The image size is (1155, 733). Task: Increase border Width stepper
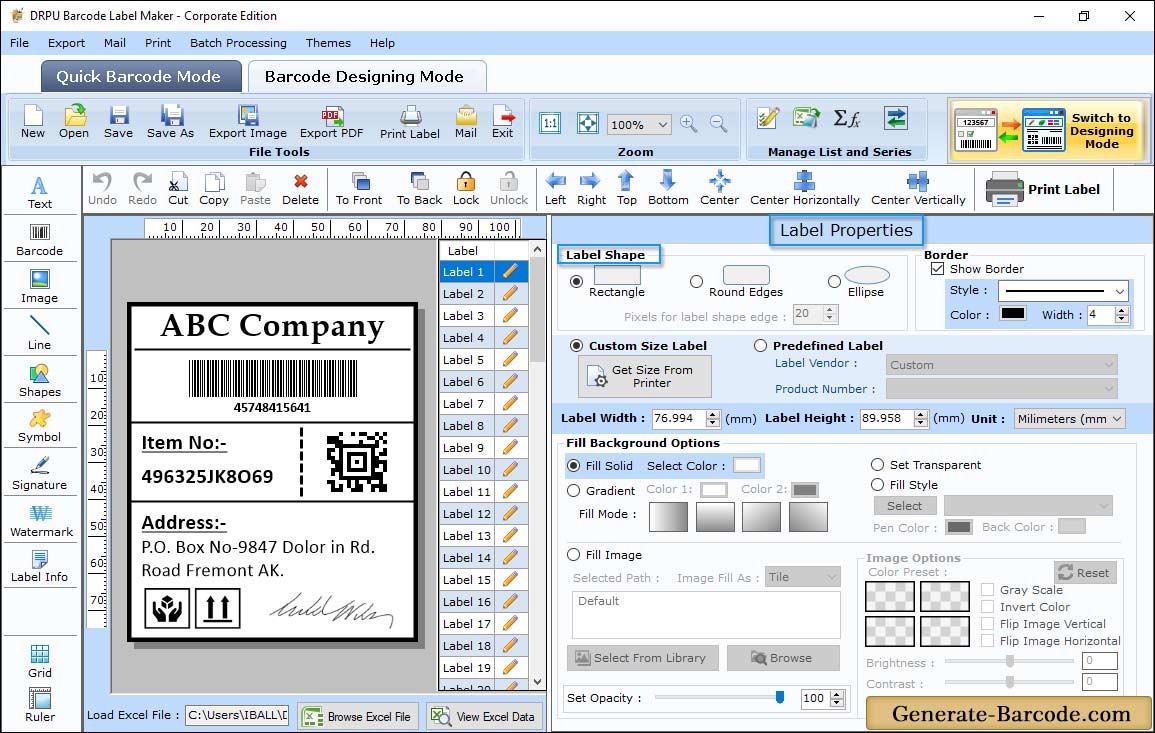click(1122, 310)
